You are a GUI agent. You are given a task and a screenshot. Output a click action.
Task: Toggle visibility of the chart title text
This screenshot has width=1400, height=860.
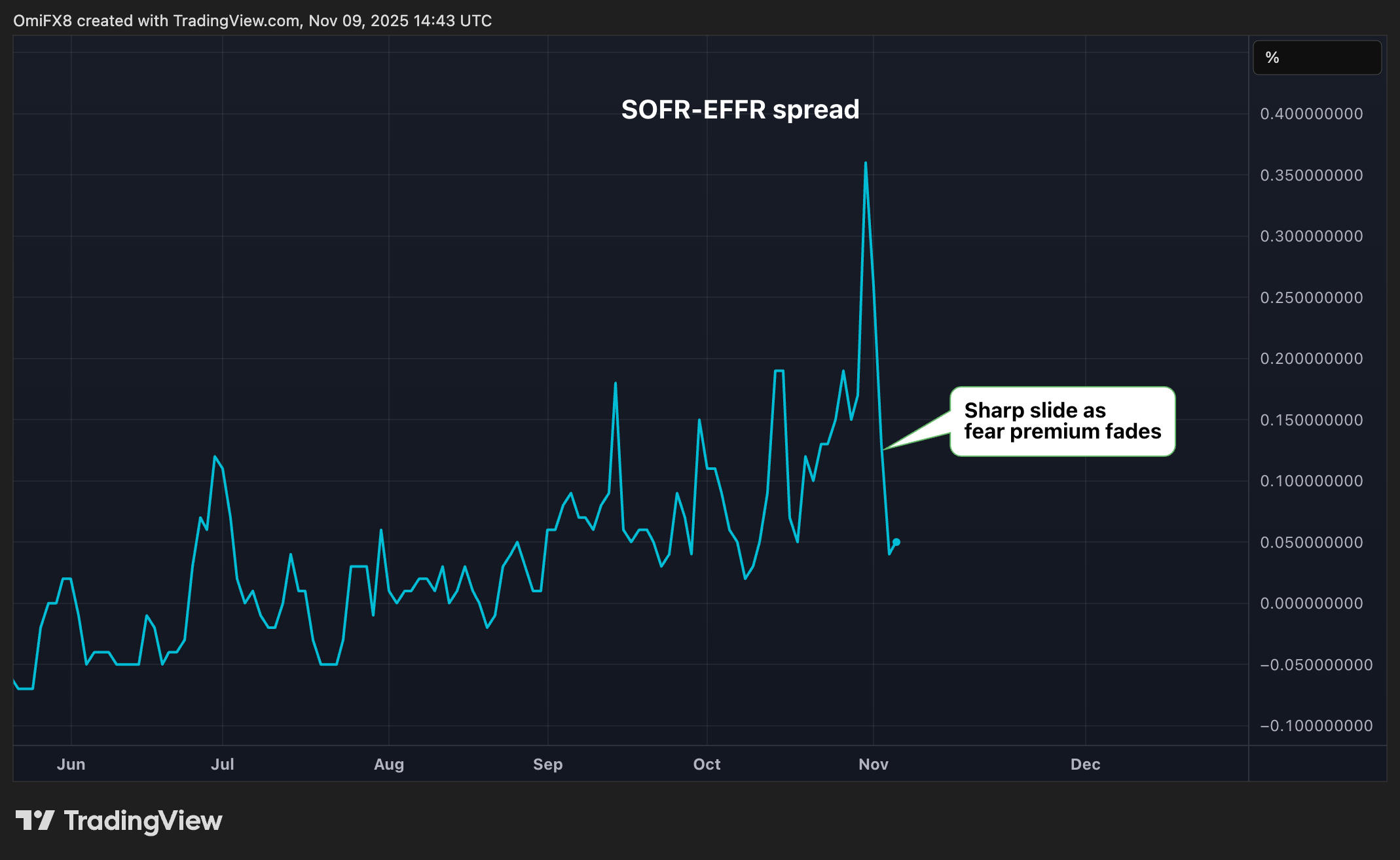740,110
